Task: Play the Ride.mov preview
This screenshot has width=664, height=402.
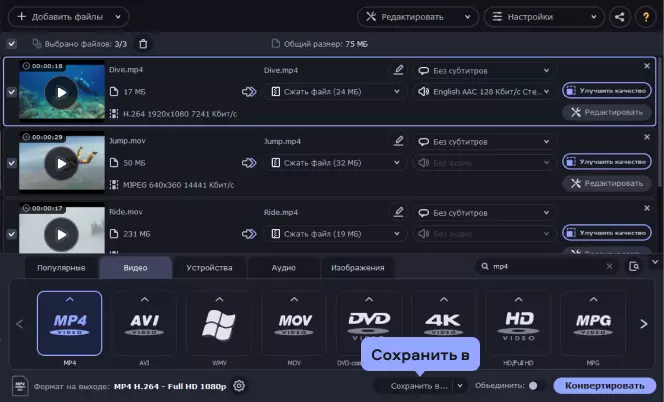Action: (61, 235)
